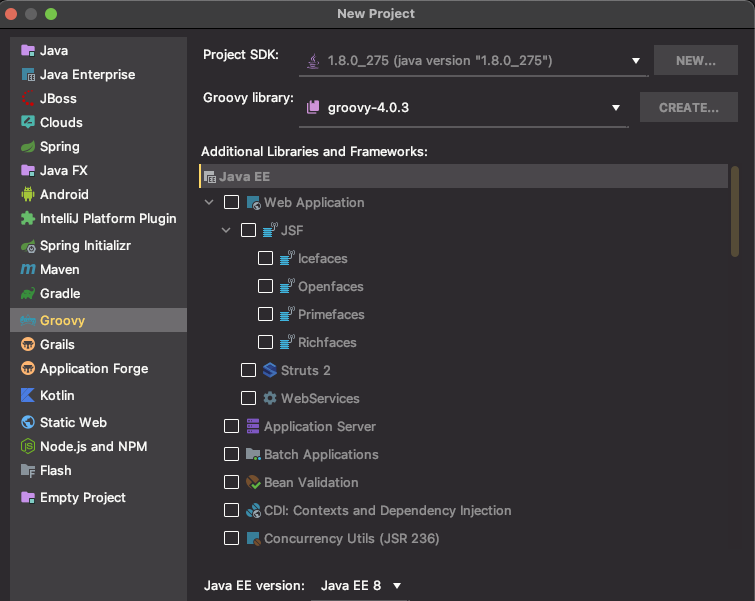This screenshot has width=755, height=601.
Task: Check the Bean Validation checkbox
Action: click(231, 482)
